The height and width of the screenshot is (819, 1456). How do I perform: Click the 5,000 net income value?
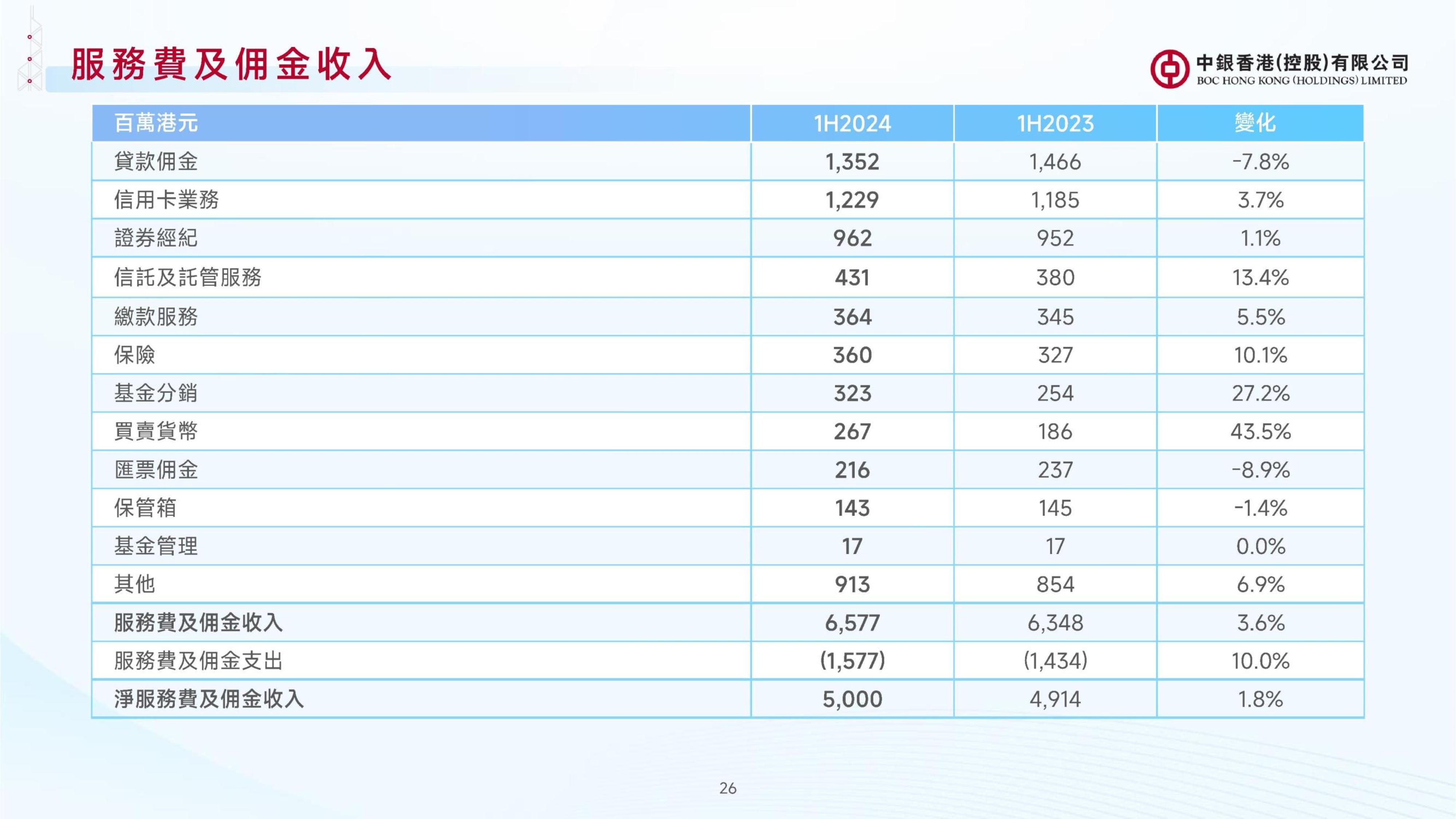[852, 700]
